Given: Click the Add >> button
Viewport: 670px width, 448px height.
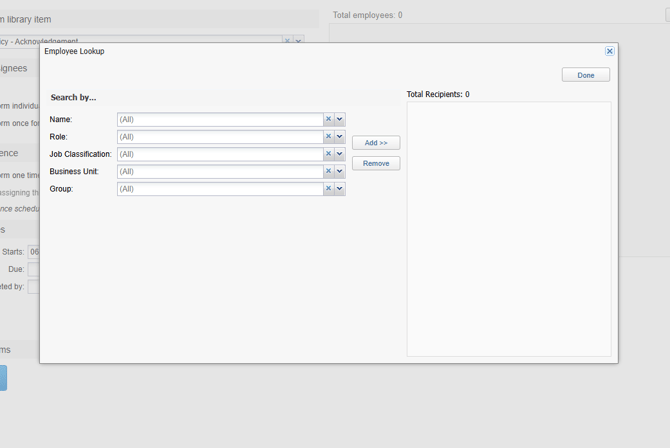Looking at the screenshot, I should (x=376, y=143).
